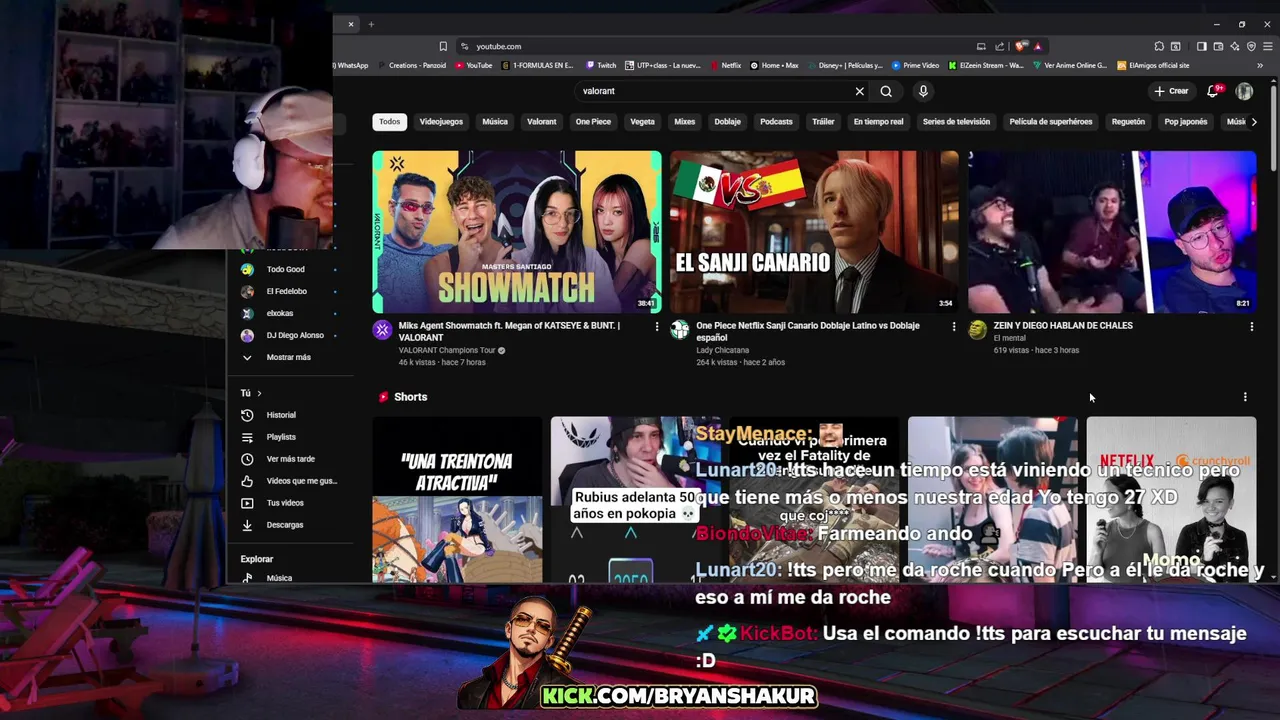Click the Lady Chicatana channel avatar
This screenshot has height=720, width=1280.
[x=680, y=330]
